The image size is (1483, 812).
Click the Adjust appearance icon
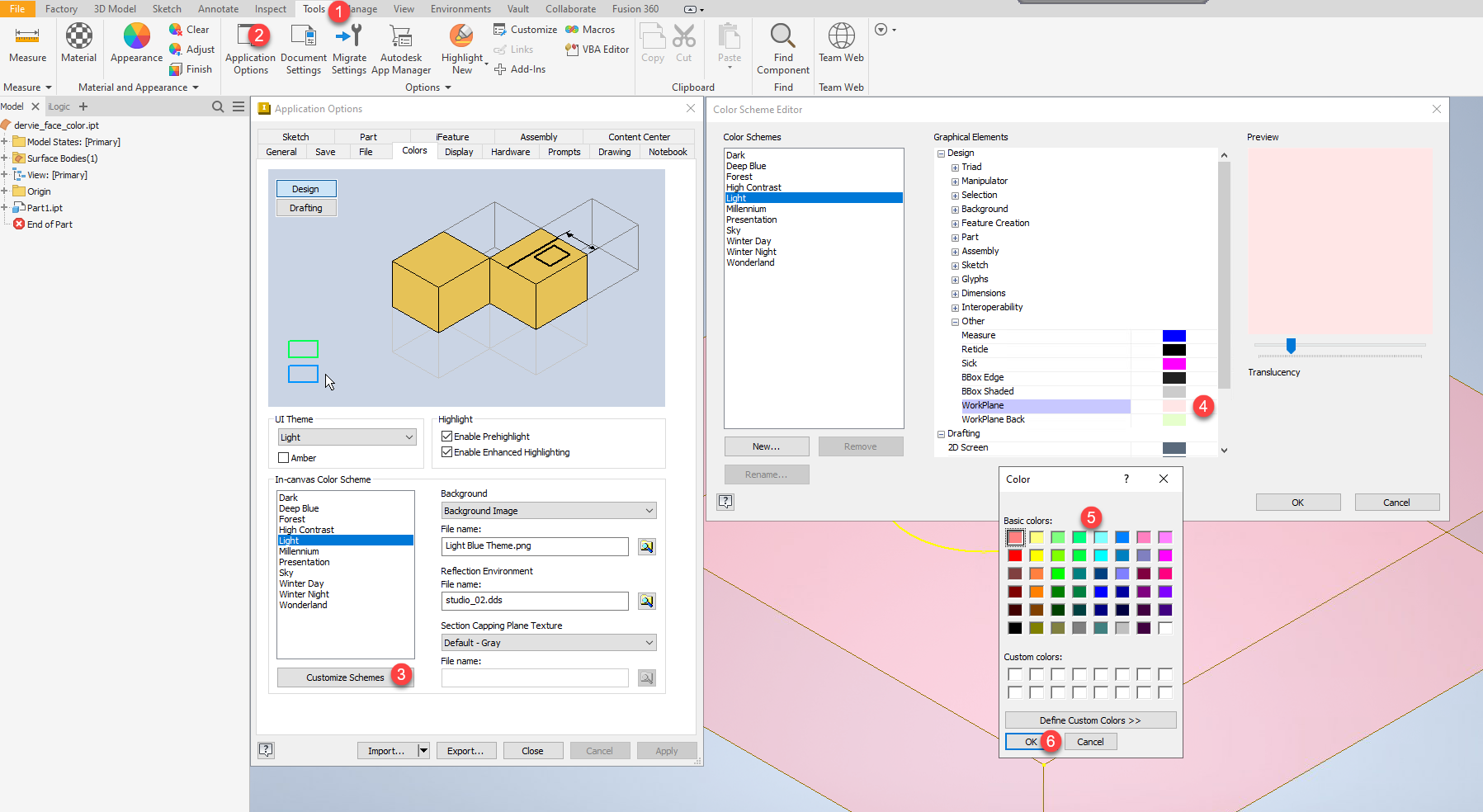pyautogui.click(x=176, y=50)
